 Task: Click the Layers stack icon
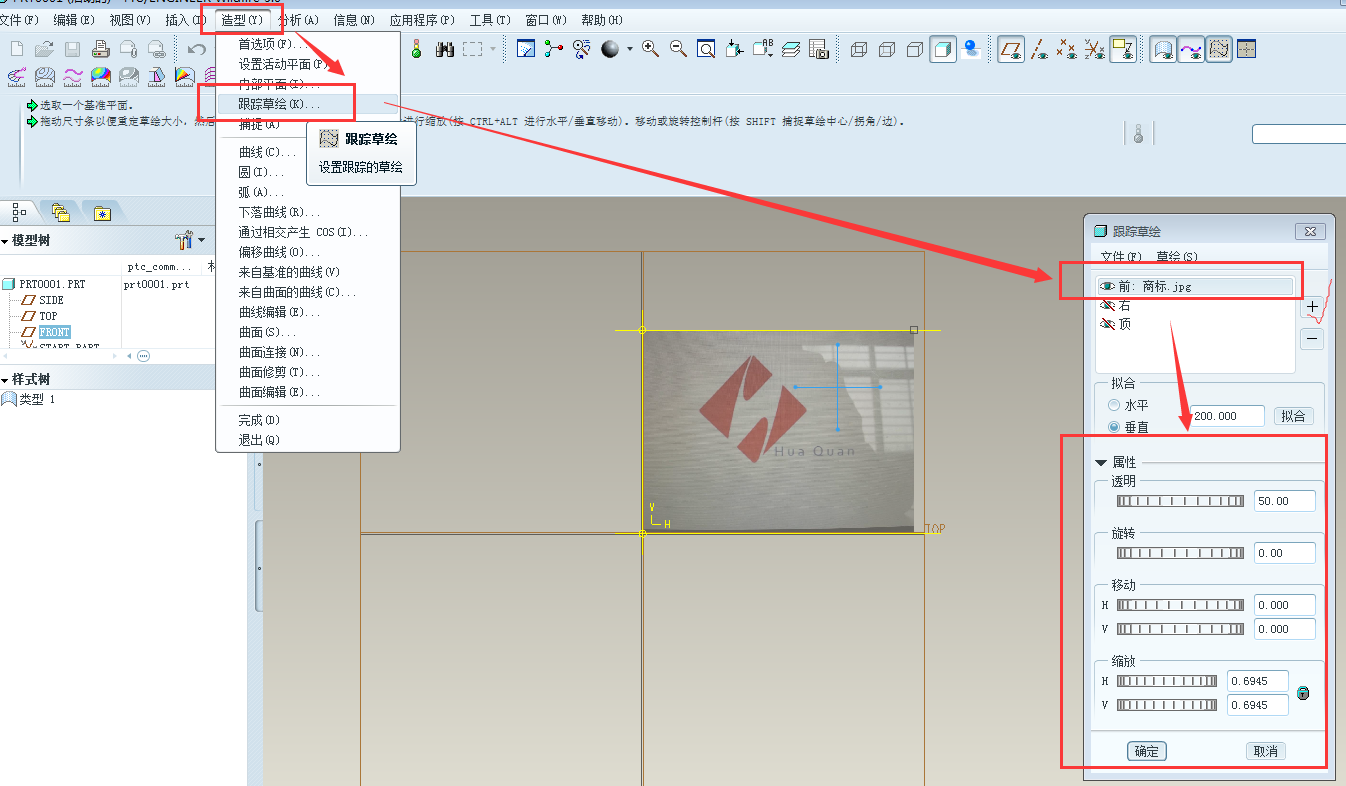[x=791, y=49]
